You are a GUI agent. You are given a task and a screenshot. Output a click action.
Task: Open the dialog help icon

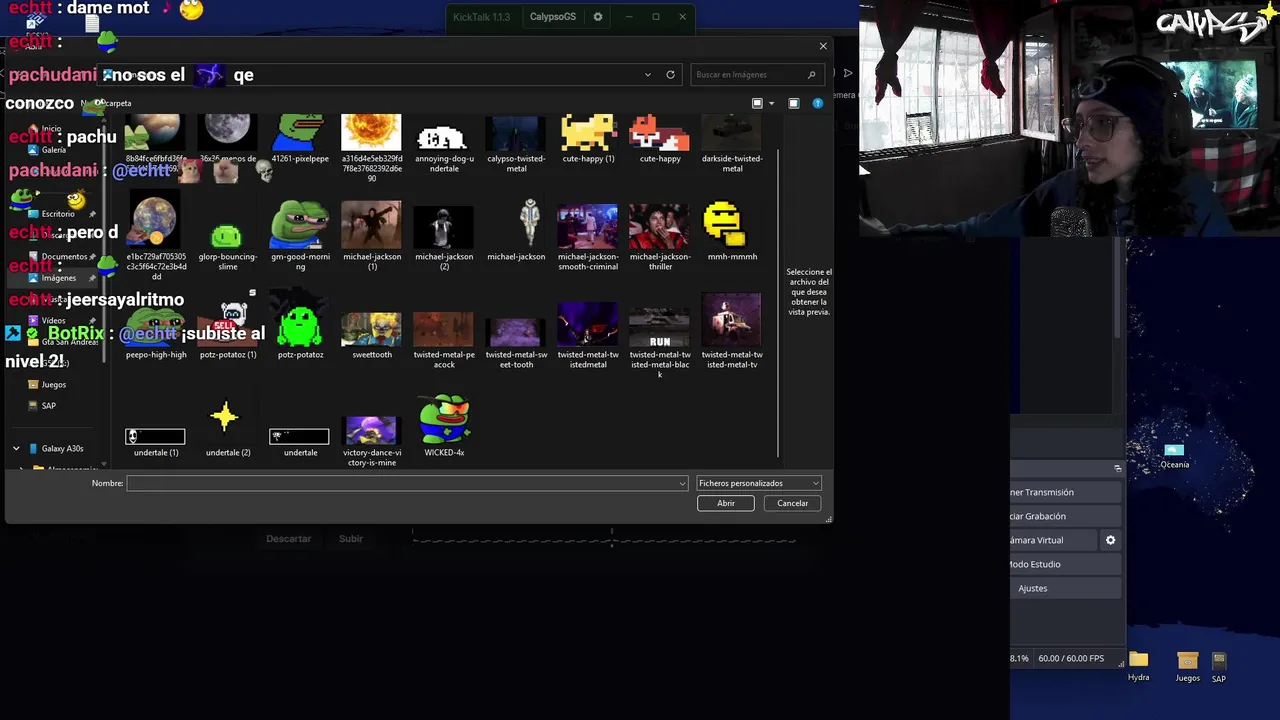pos(817,103)
